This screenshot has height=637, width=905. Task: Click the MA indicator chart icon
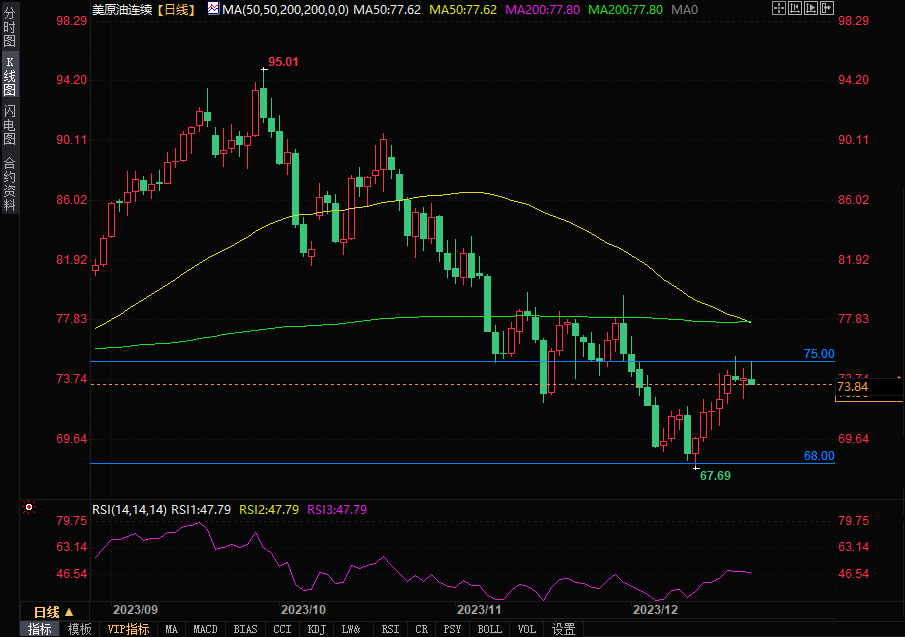pyautogui.click(x=214, y=8)
